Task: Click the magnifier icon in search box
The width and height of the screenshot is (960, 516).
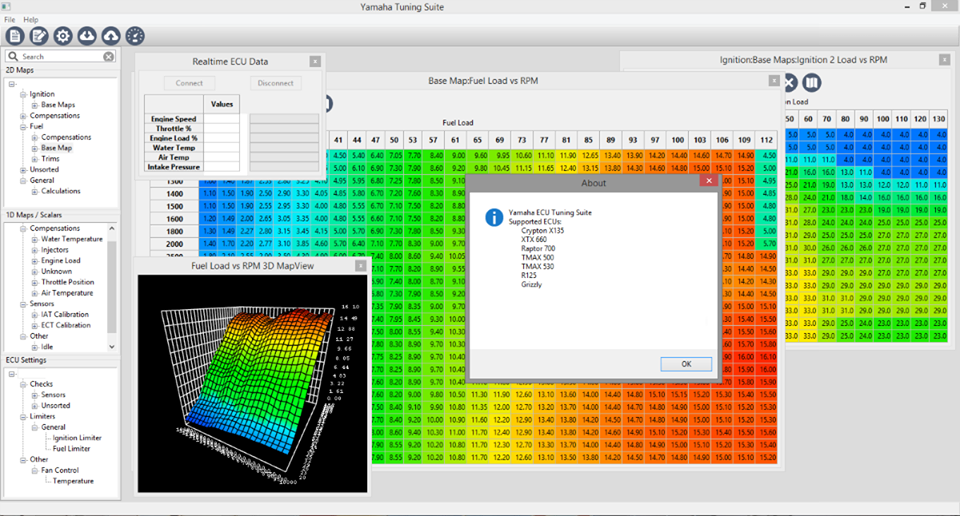Action: tap(13, 56)
